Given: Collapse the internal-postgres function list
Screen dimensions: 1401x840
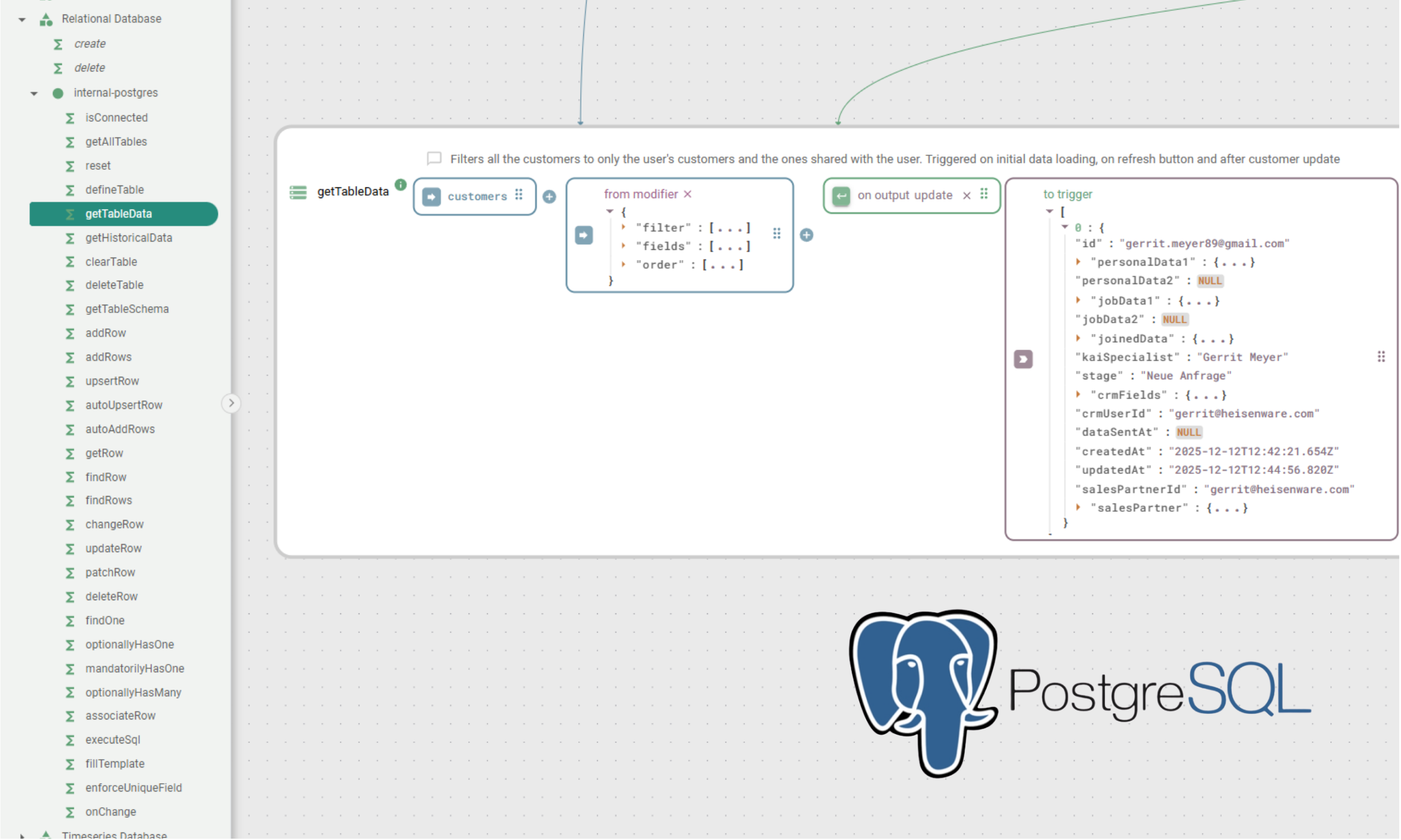Looking at the screenshot, I should [x=34, y=93].
